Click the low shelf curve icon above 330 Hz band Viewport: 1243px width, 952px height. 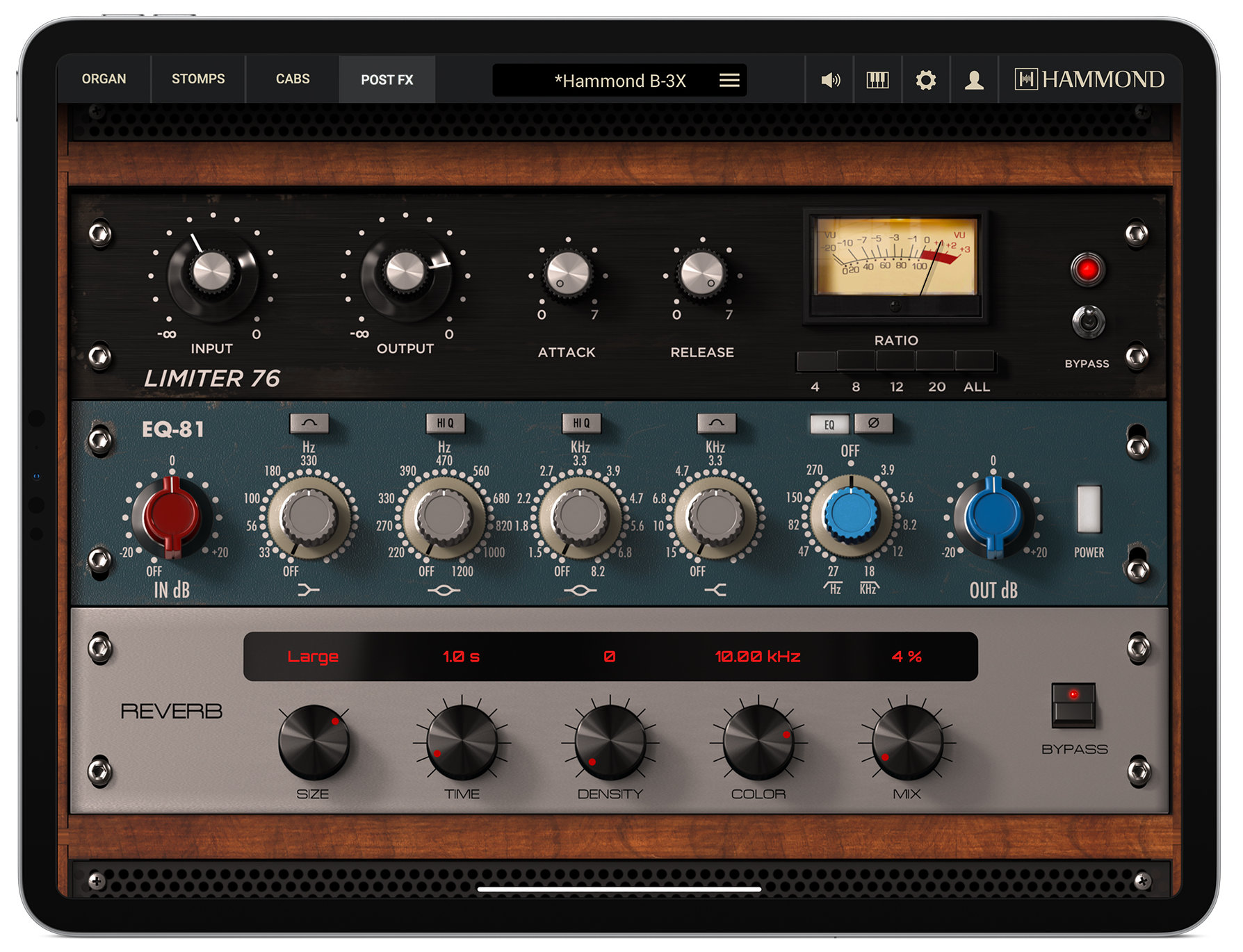click(x=308, y=423)
